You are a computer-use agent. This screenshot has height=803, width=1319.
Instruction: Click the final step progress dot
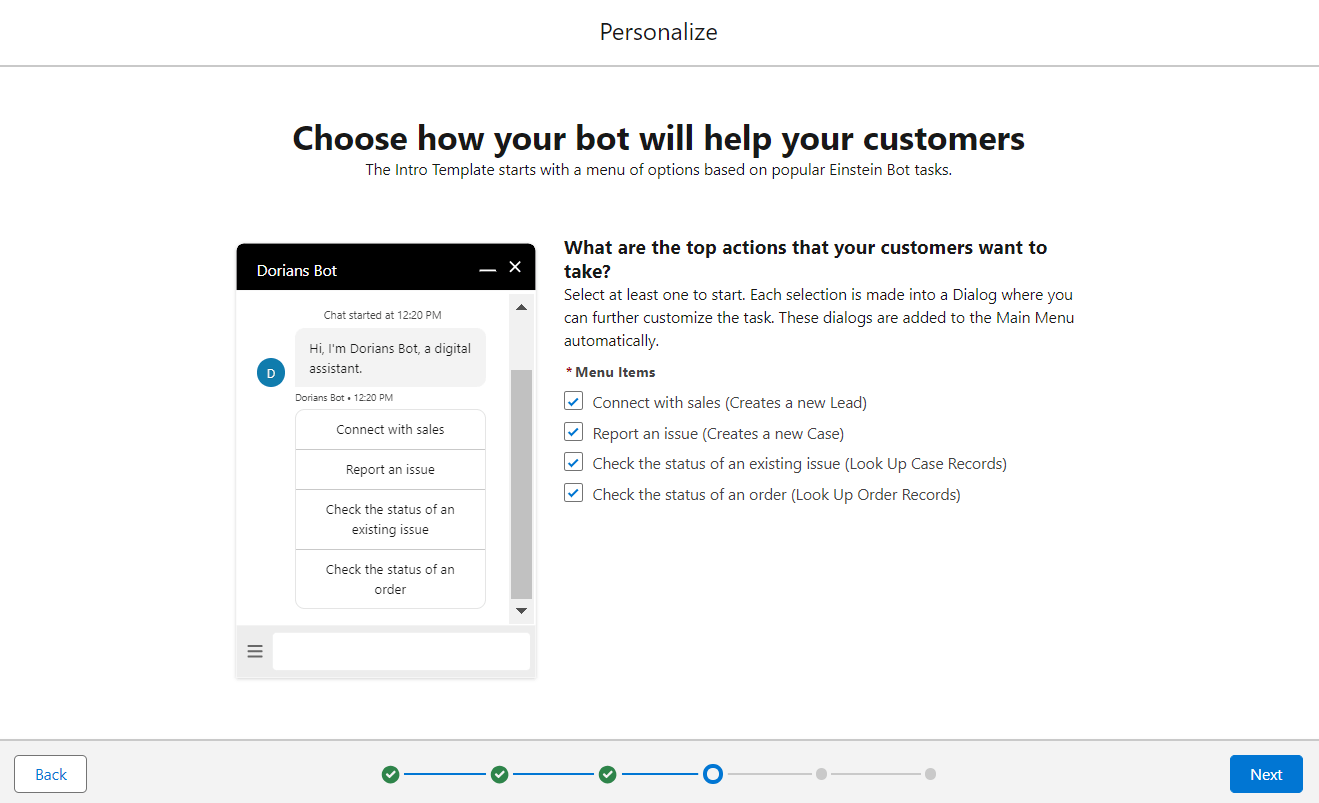tap(930, 774)
